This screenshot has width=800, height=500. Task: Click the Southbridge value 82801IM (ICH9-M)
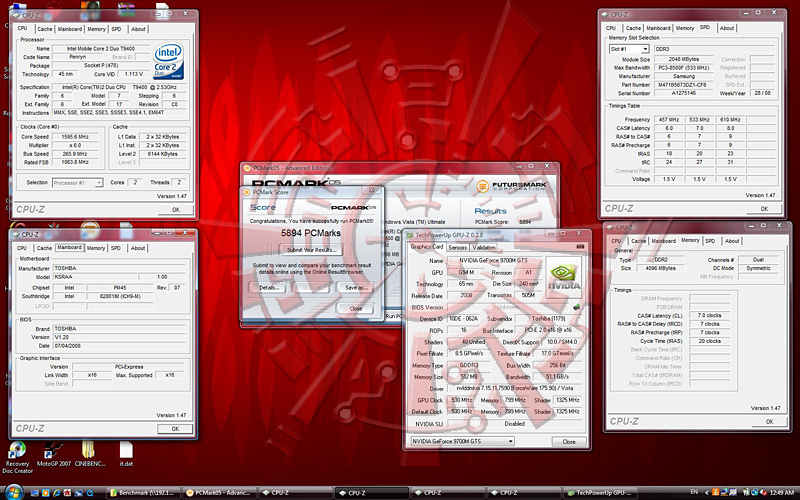pos(120,296)
